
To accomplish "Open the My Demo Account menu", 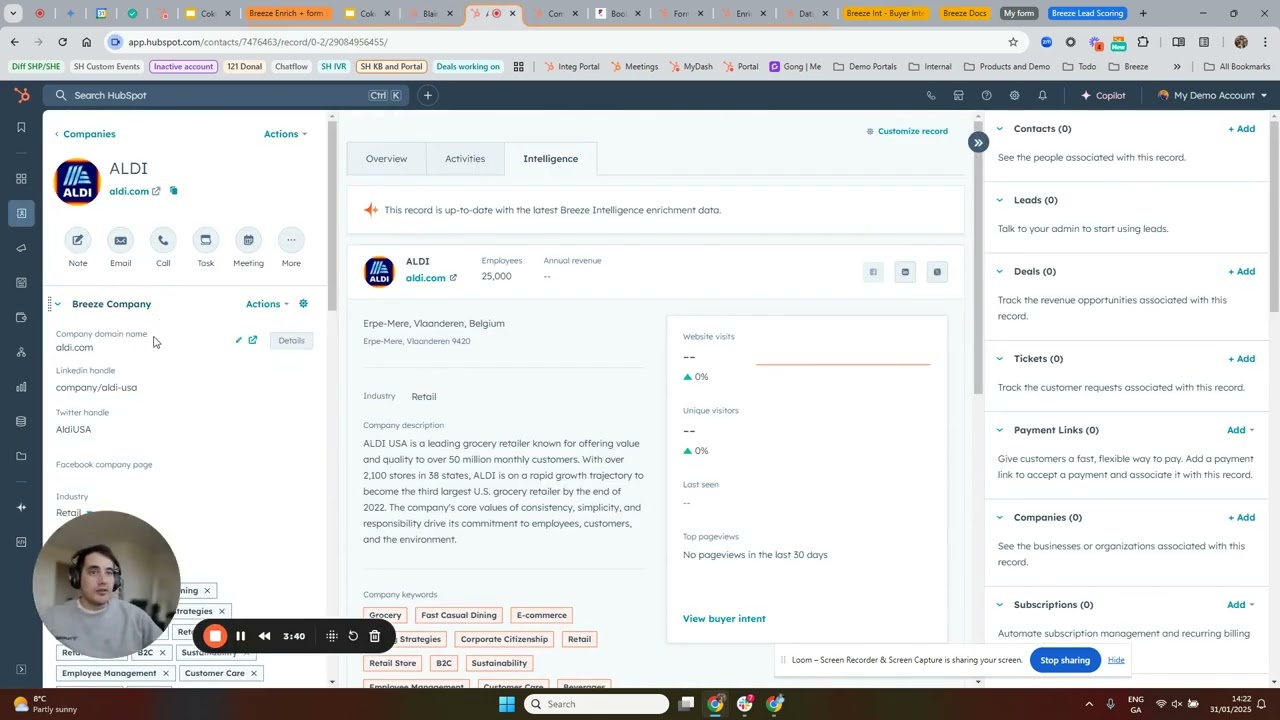I will 1212,95.
